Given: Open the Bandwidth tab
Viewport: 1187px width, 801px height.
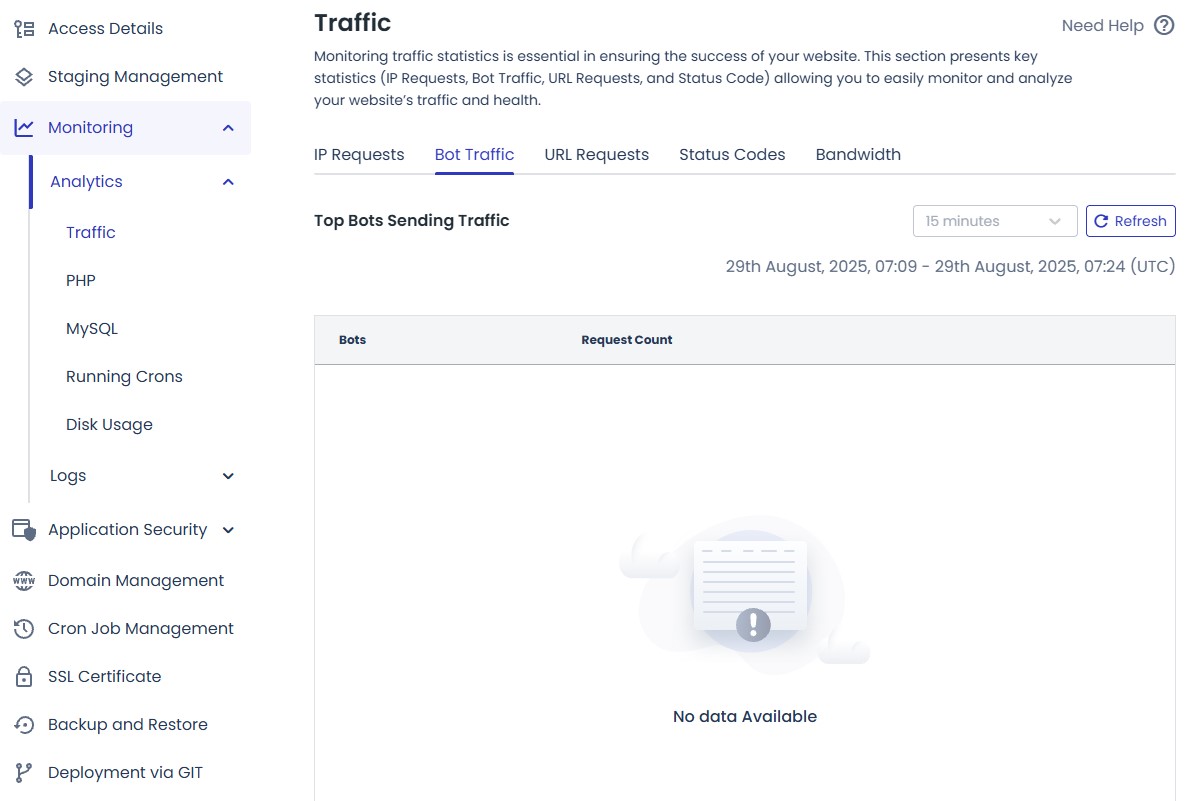Looking at the screenshot, I should [x=858, y=154].
